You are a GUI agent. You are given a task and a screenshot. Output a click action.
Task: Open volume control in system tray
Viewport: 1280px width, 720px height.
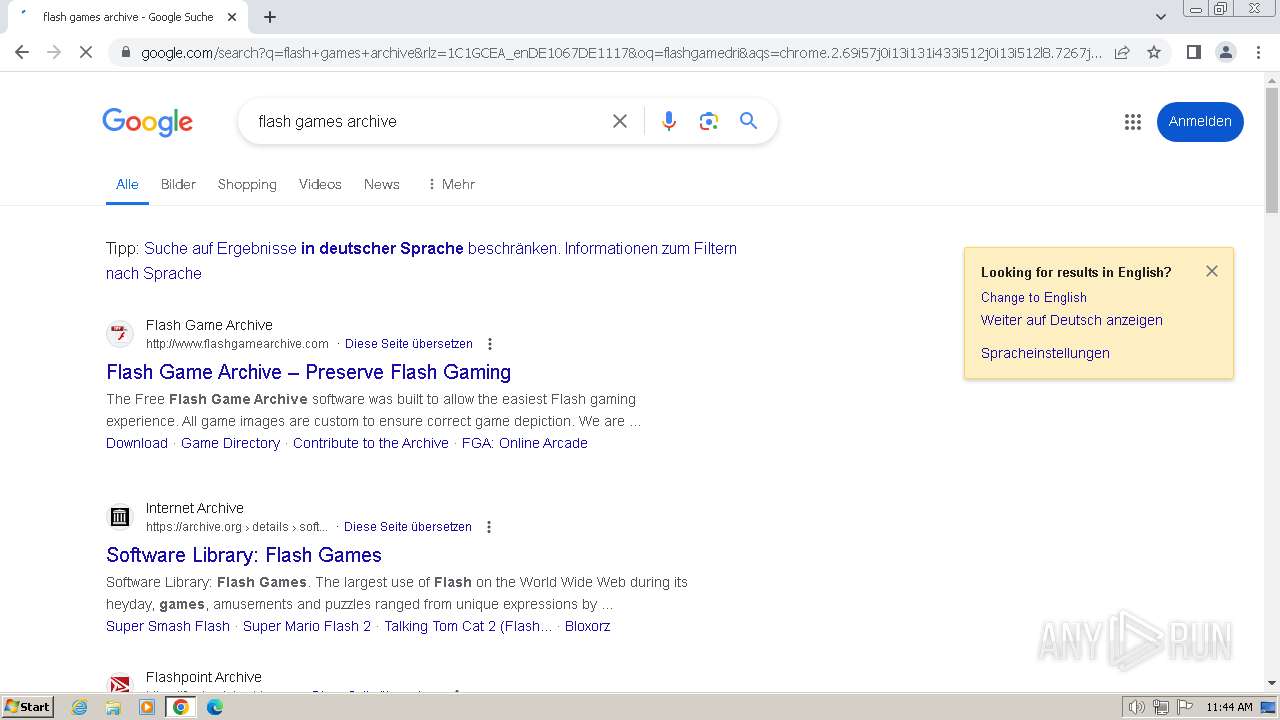point(1136,707)
